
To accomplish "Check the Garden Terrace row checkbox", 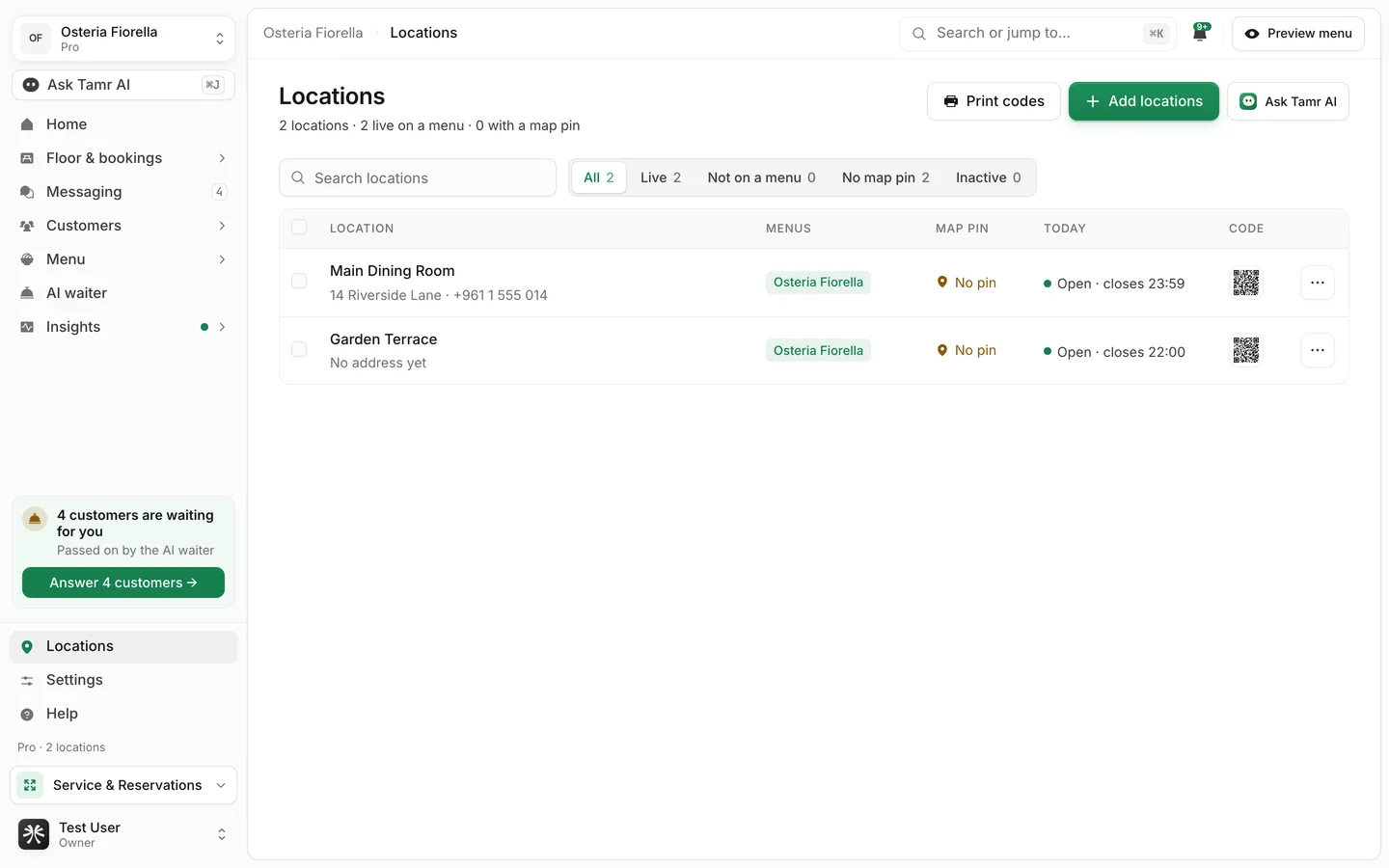I will (299, 349).
